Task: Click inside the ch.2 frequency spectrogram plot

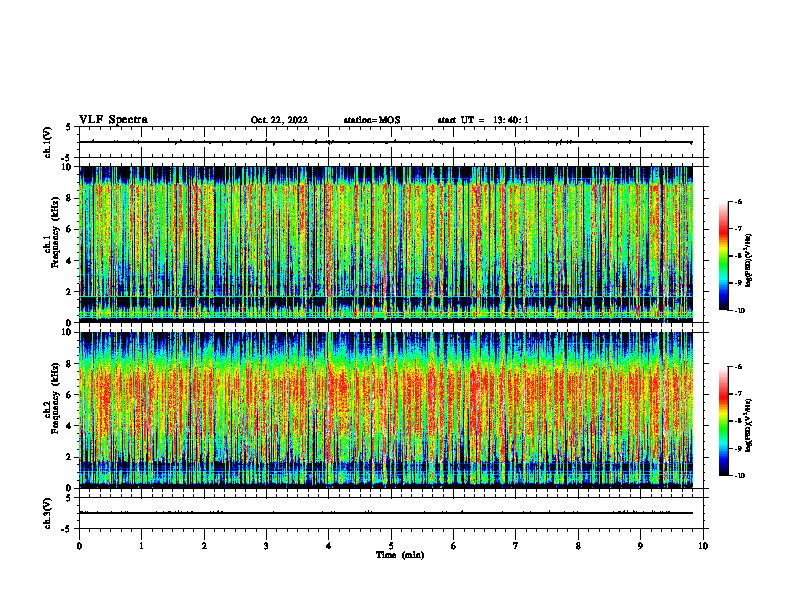Action: point(386,410)
